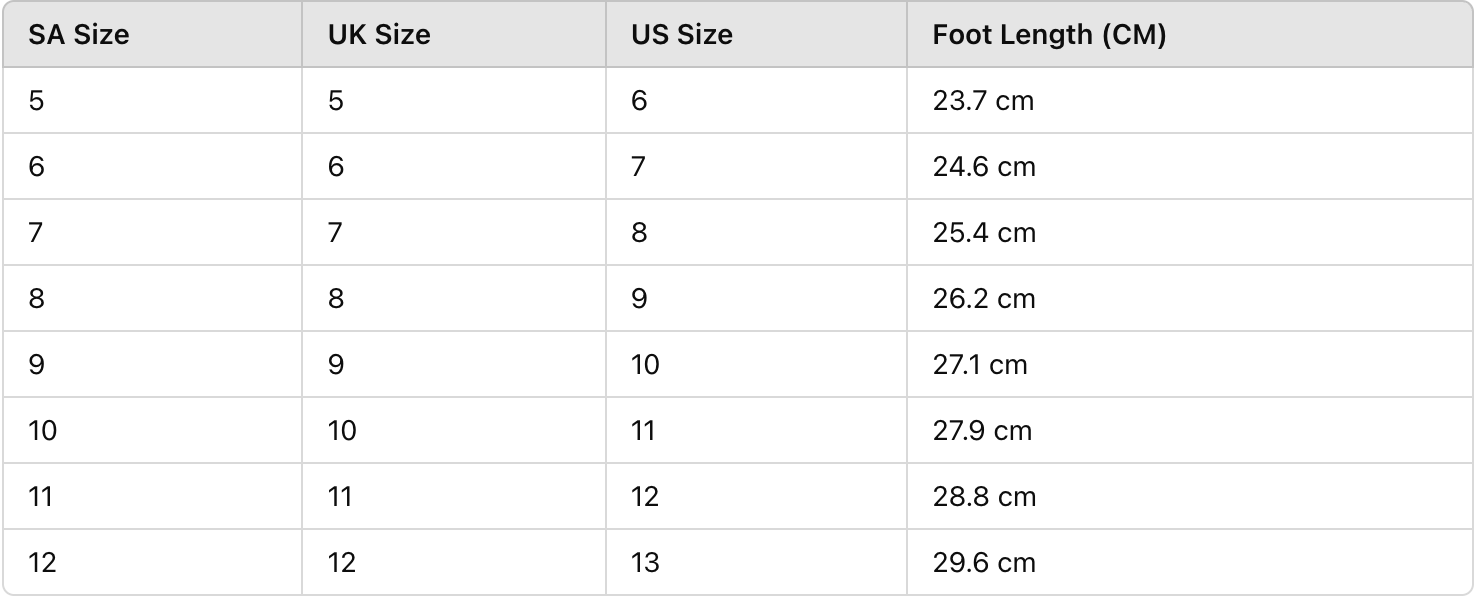Select the 27.1 cm foot length cell
This screenshot has height=606, width=1478.
1190,364
